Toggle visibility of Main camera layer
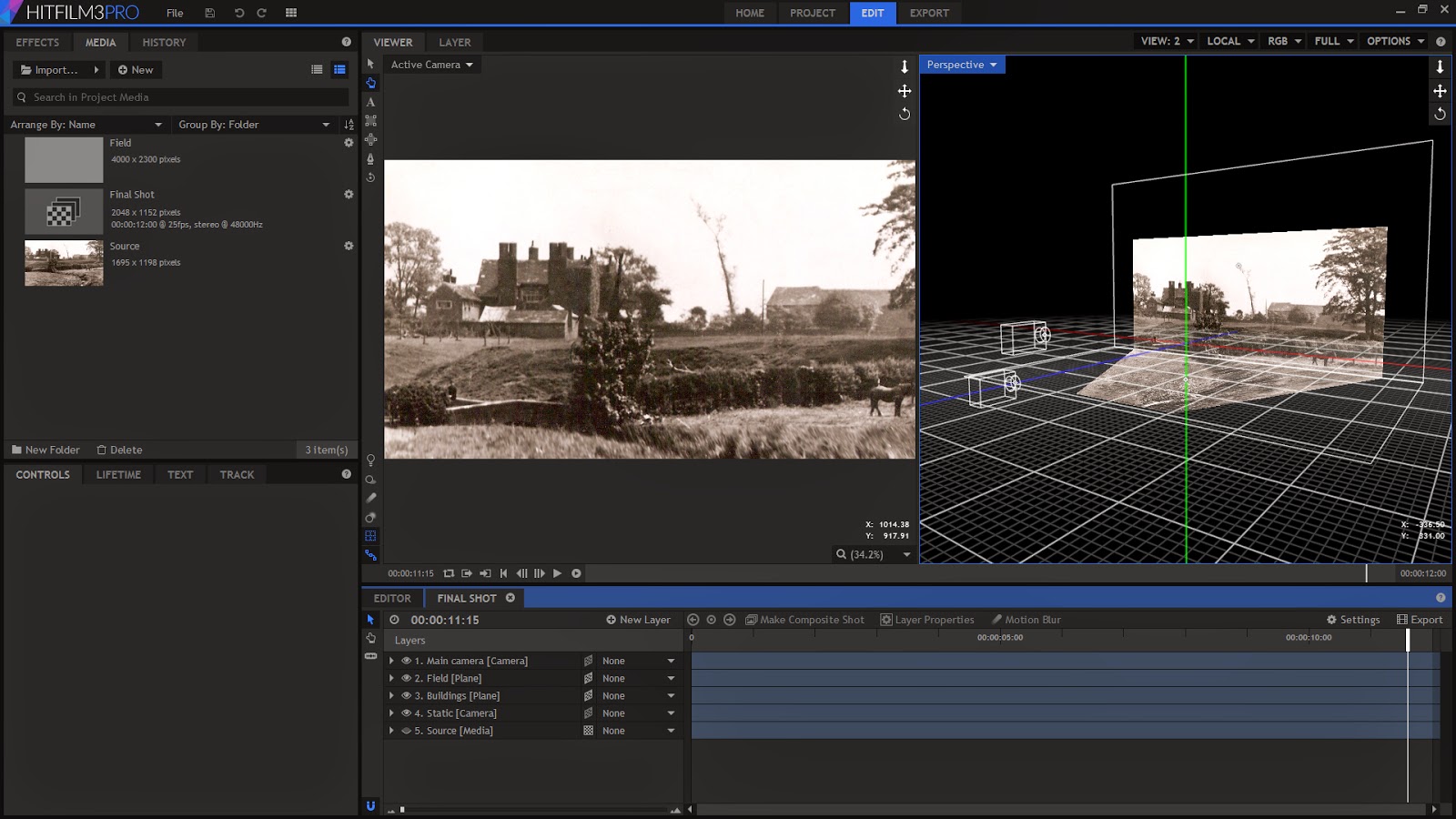The height and width of the screenshot is (819, 1456). pyautogui.click(x=406, y=661)
